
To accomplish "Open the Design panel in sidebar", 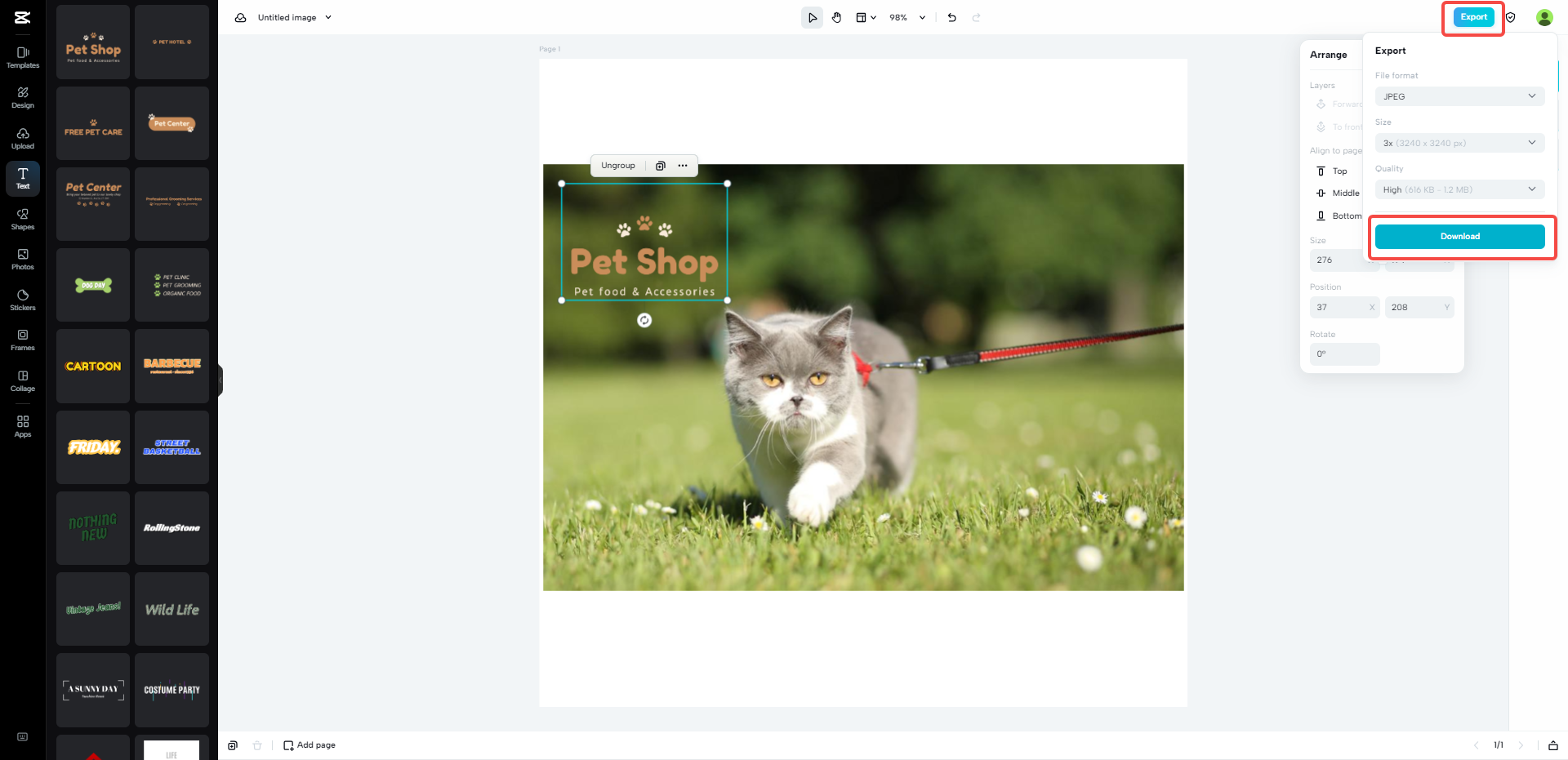I will tap(23, 98).
